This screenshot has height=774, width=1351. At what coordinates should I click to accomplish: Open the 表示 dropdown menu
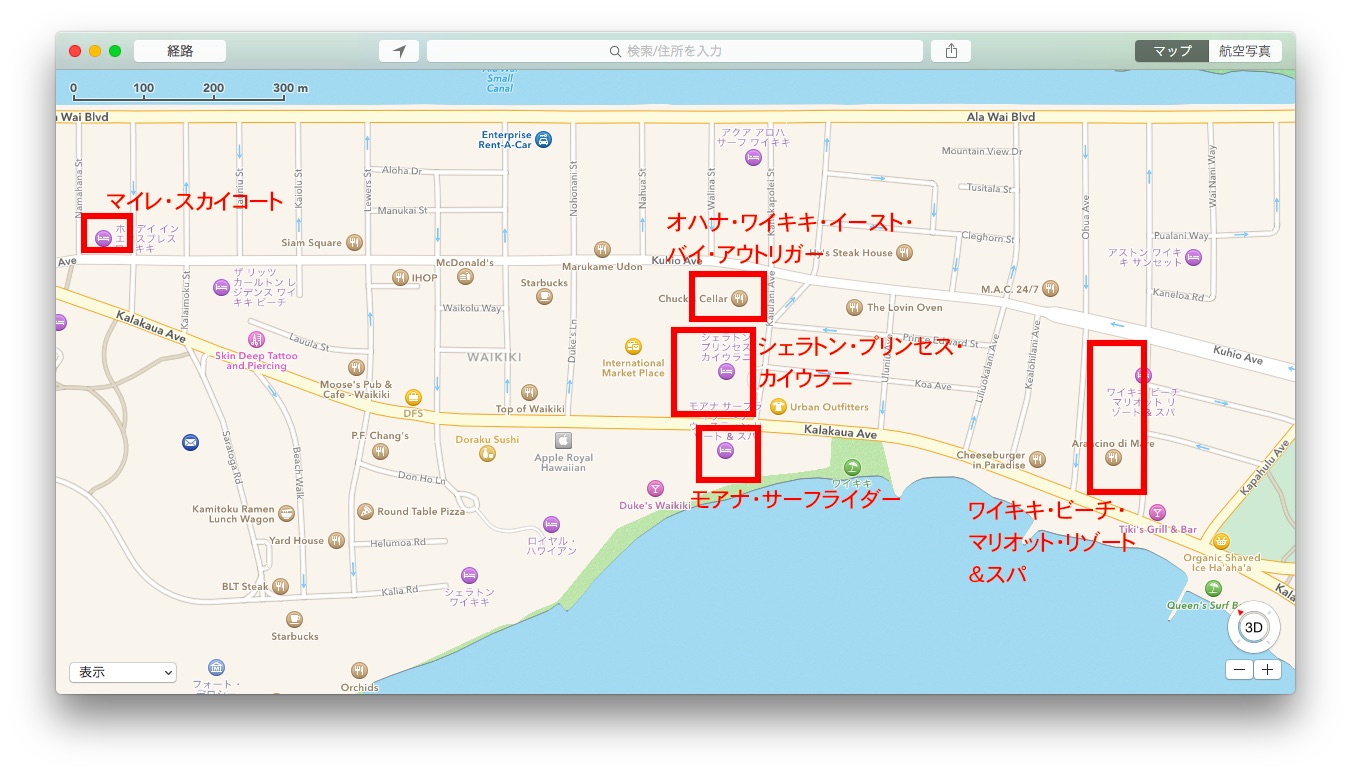pyautogui.click(x=123, y=673)
